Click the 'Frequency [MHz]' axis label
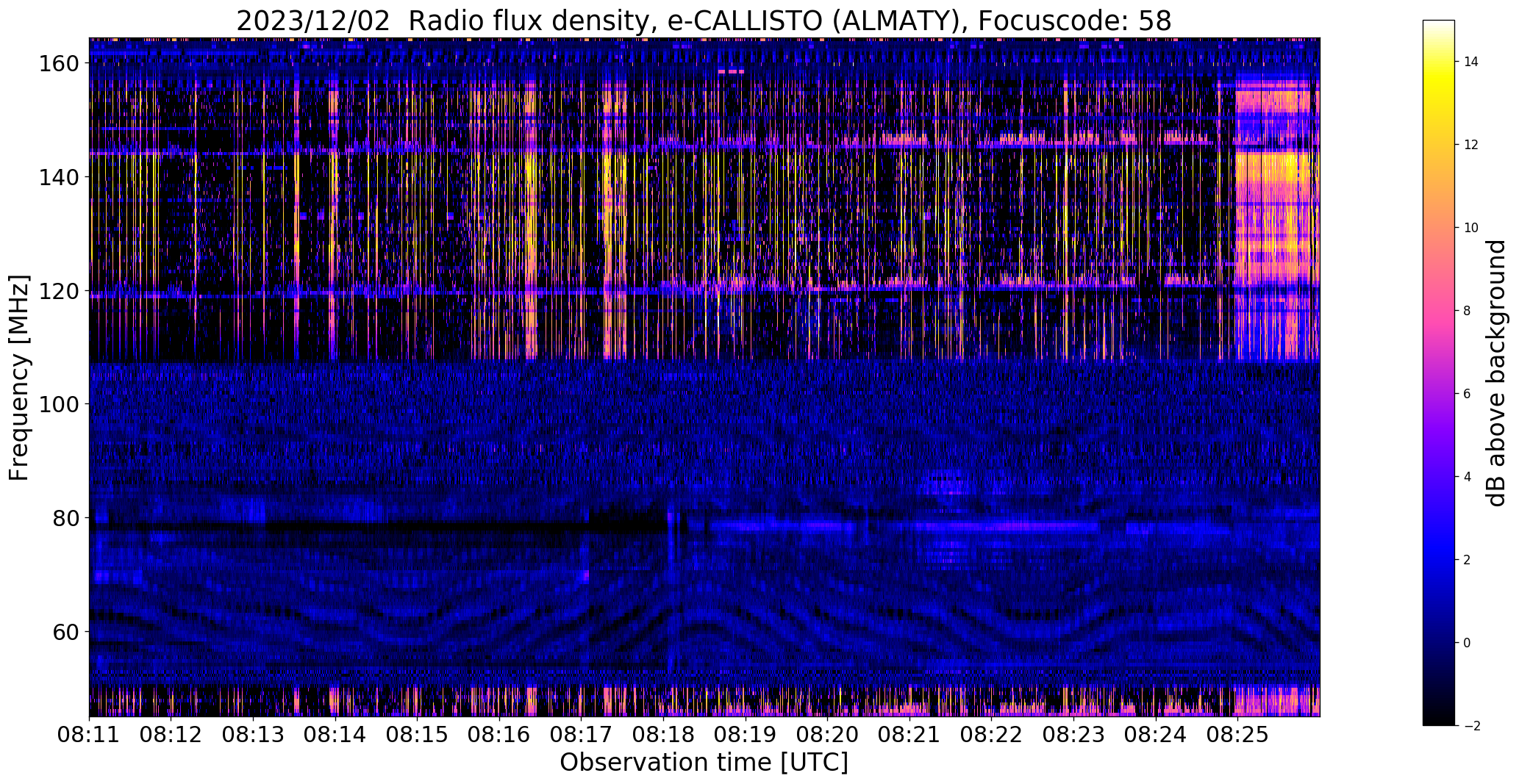 click(x=20, y=378)
